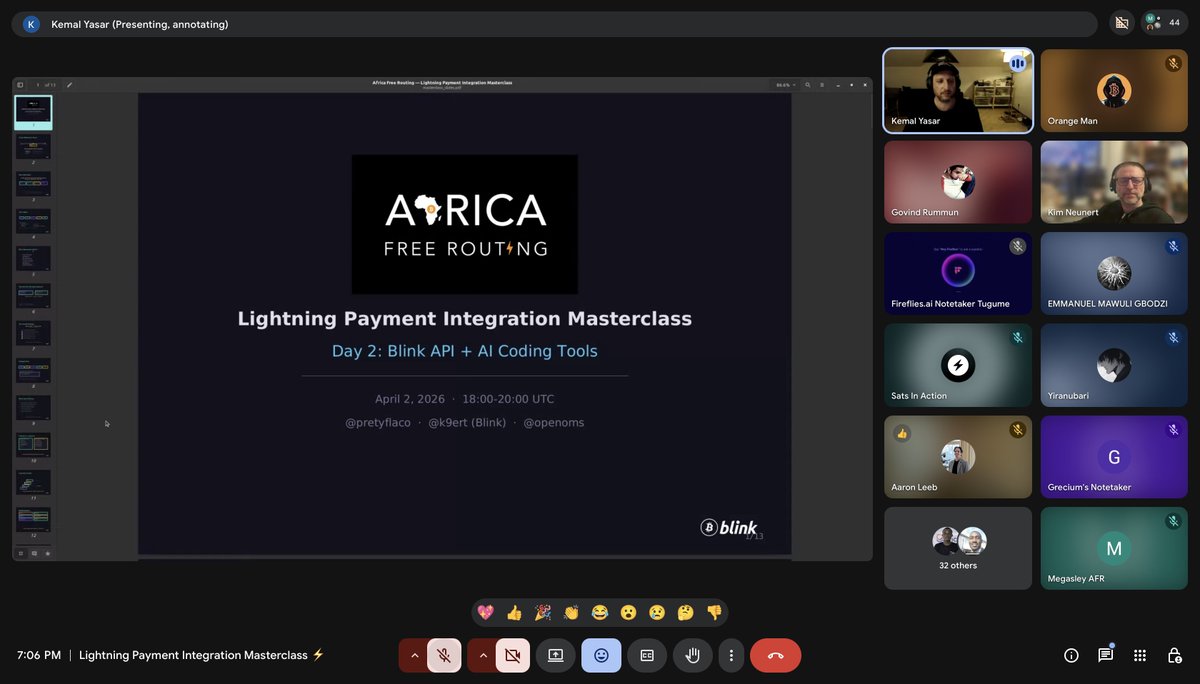Select Yiranubari participant tile
The width and height of the screenshot is (1200, 684).
(1114, 366)
